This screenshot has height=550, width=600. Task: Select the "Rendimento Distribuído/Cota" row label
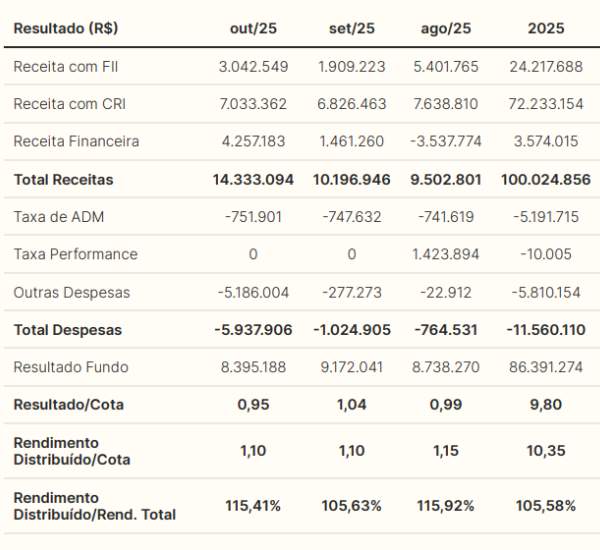(72, 451)
